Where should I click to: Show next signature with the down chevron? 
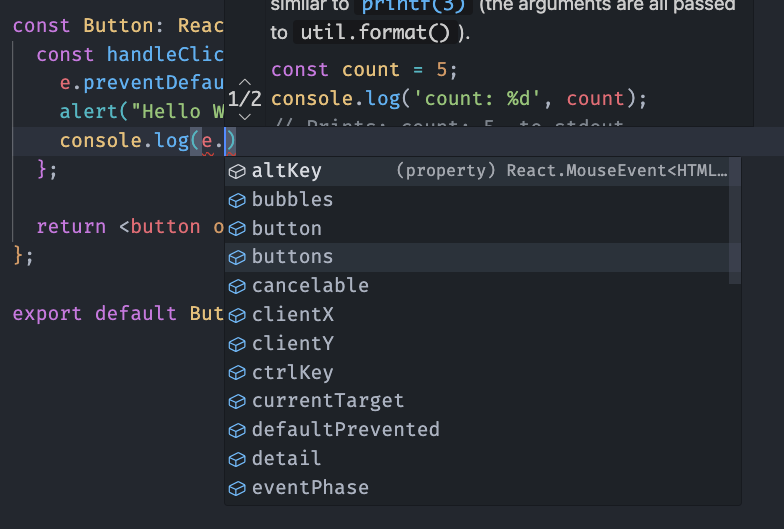[244, 118]
